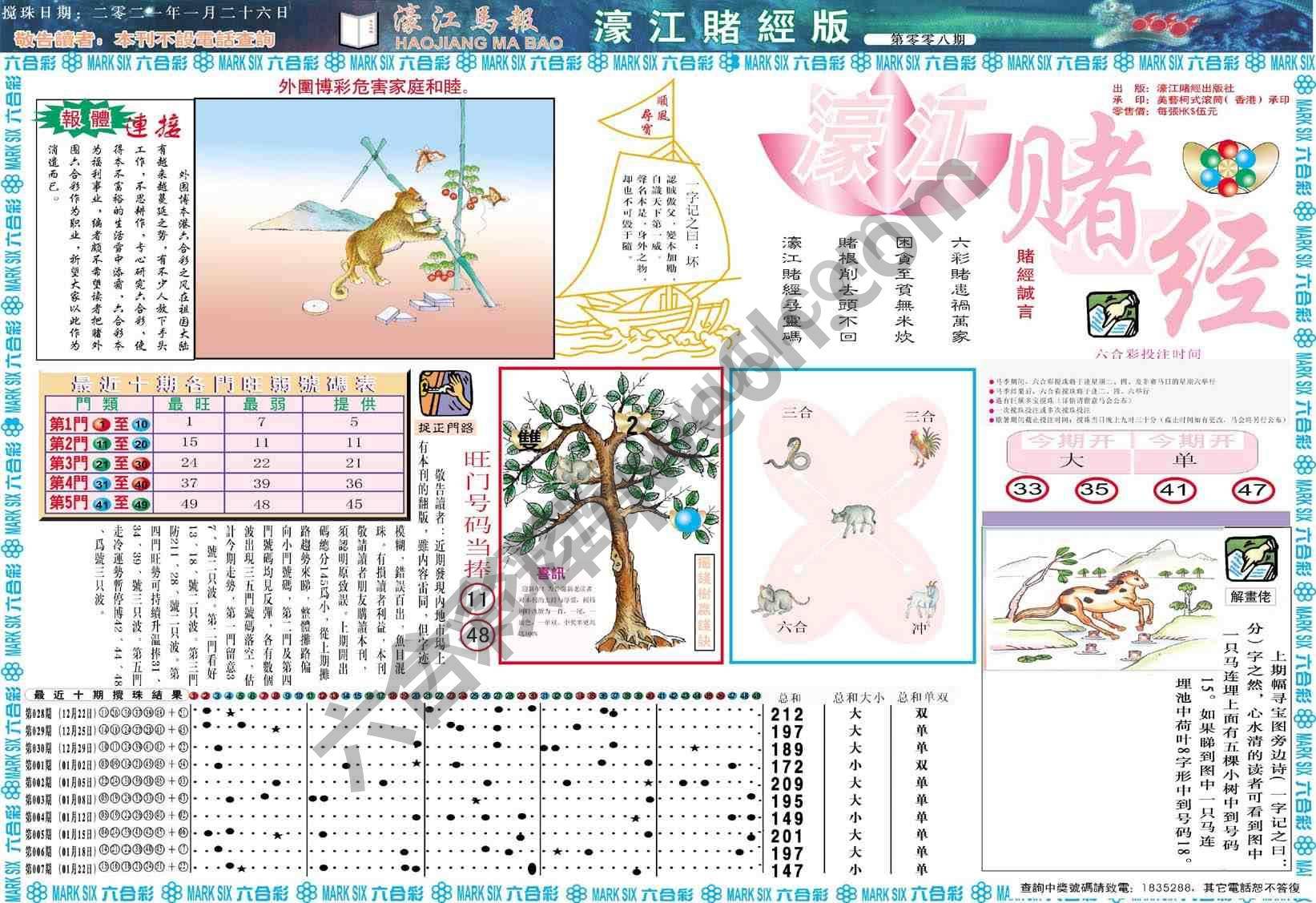1316x903 pixels.
Task: Click the 提供 column header
Action: tap(354, 405)
